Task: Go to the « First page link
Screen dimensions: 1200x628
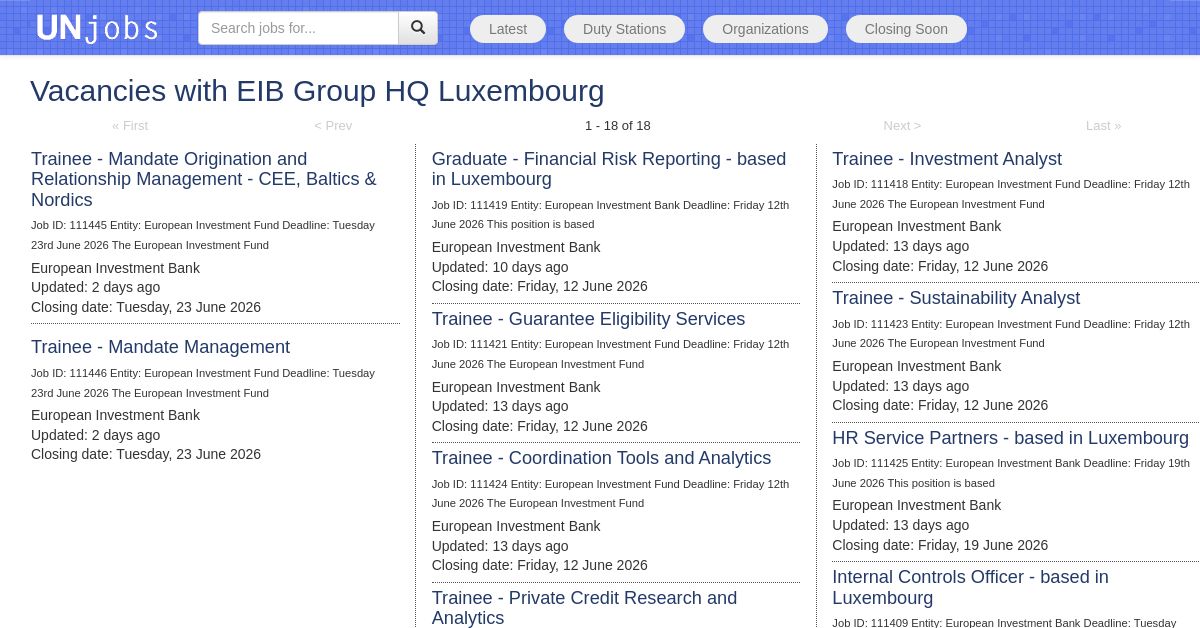Action: (x=130, y=125)
